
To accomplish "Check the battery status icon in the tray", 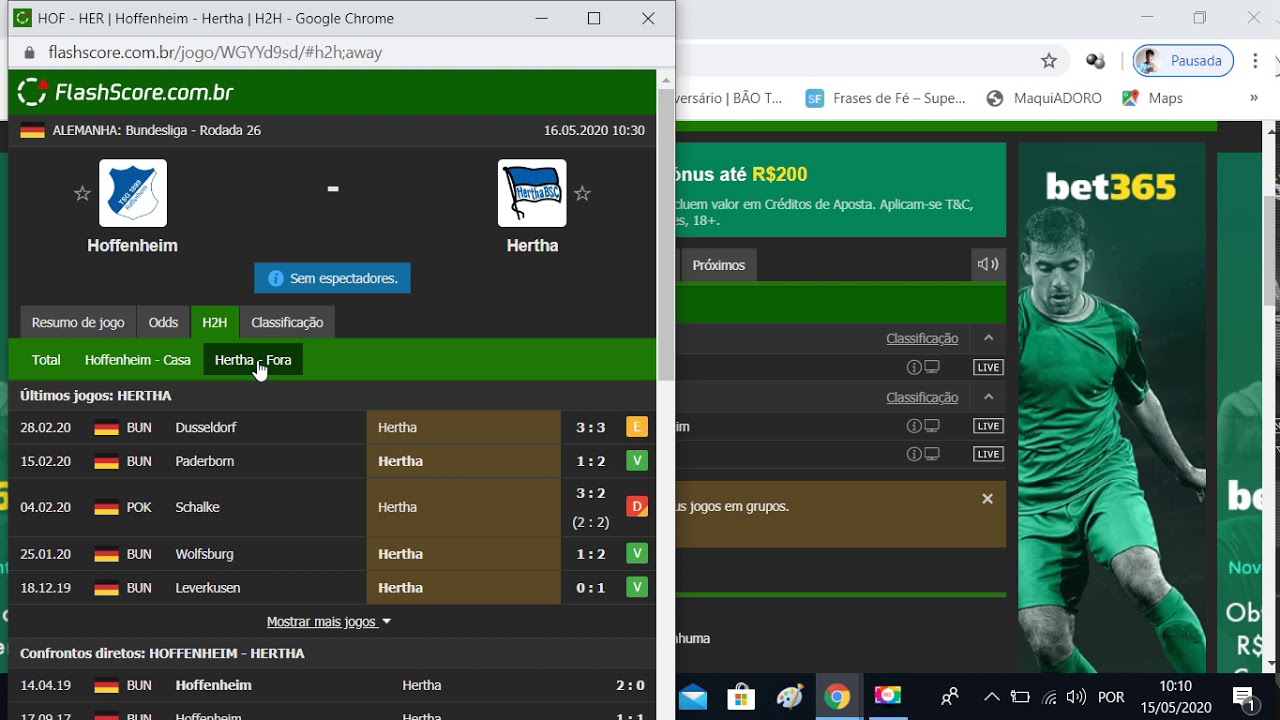I will click(x=1020, y=697).
